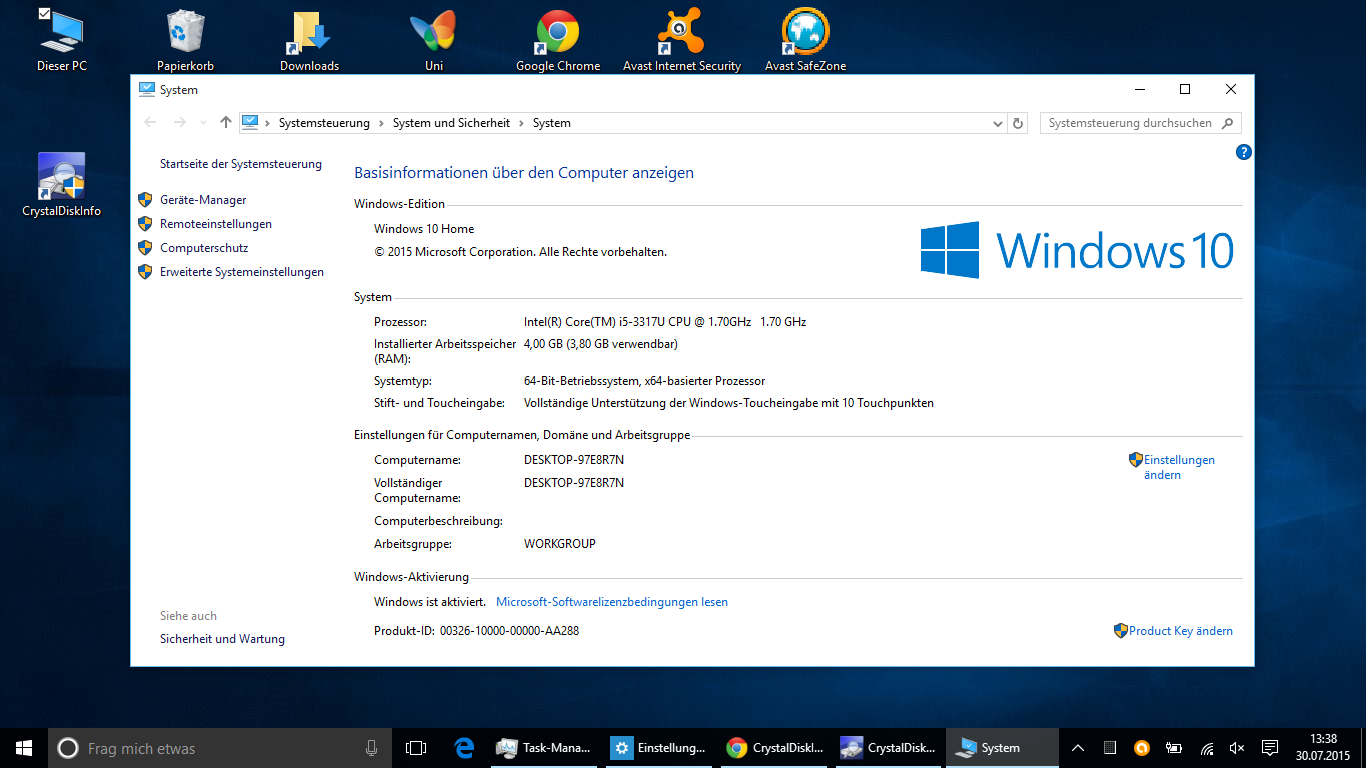Open Downloads folder shortcut on desktop
Screen dimensions: 1366x768
309,40
